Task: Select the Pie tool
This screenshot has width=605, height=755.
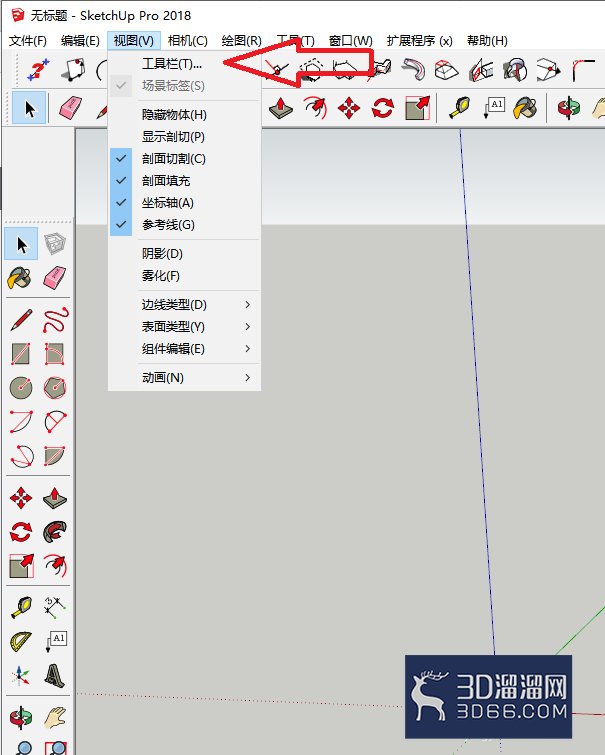Action: click(54, 456)
